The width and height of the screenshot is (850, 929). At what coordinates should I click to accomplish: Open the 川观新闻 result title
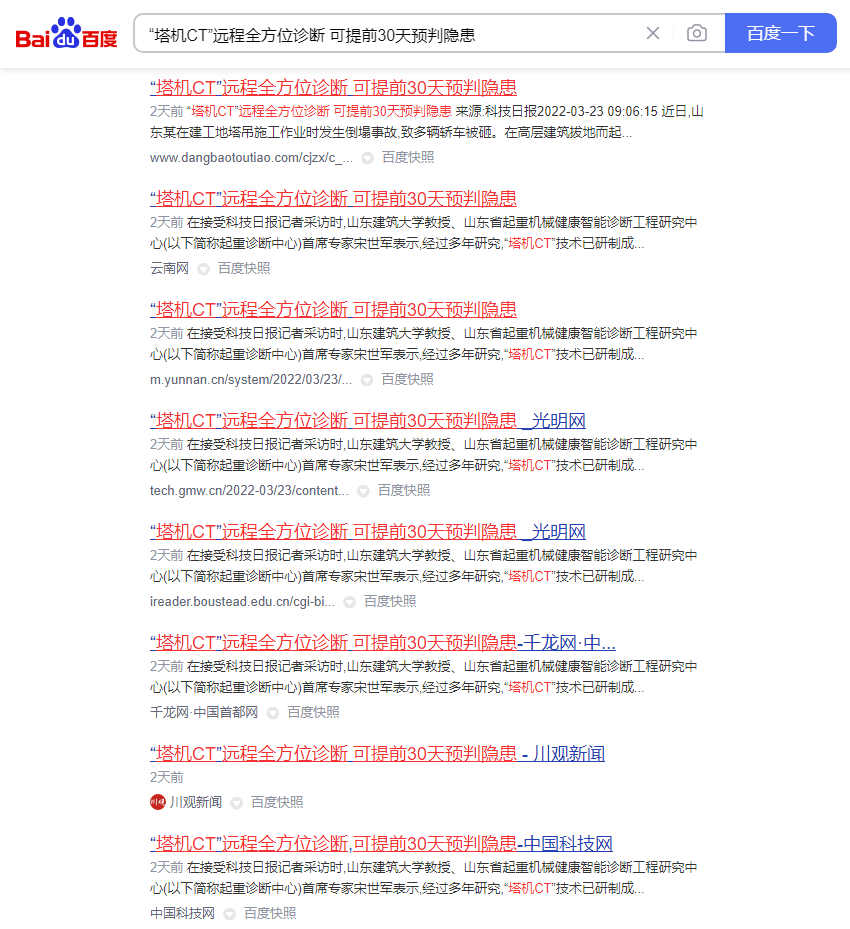tap(377, 754)
